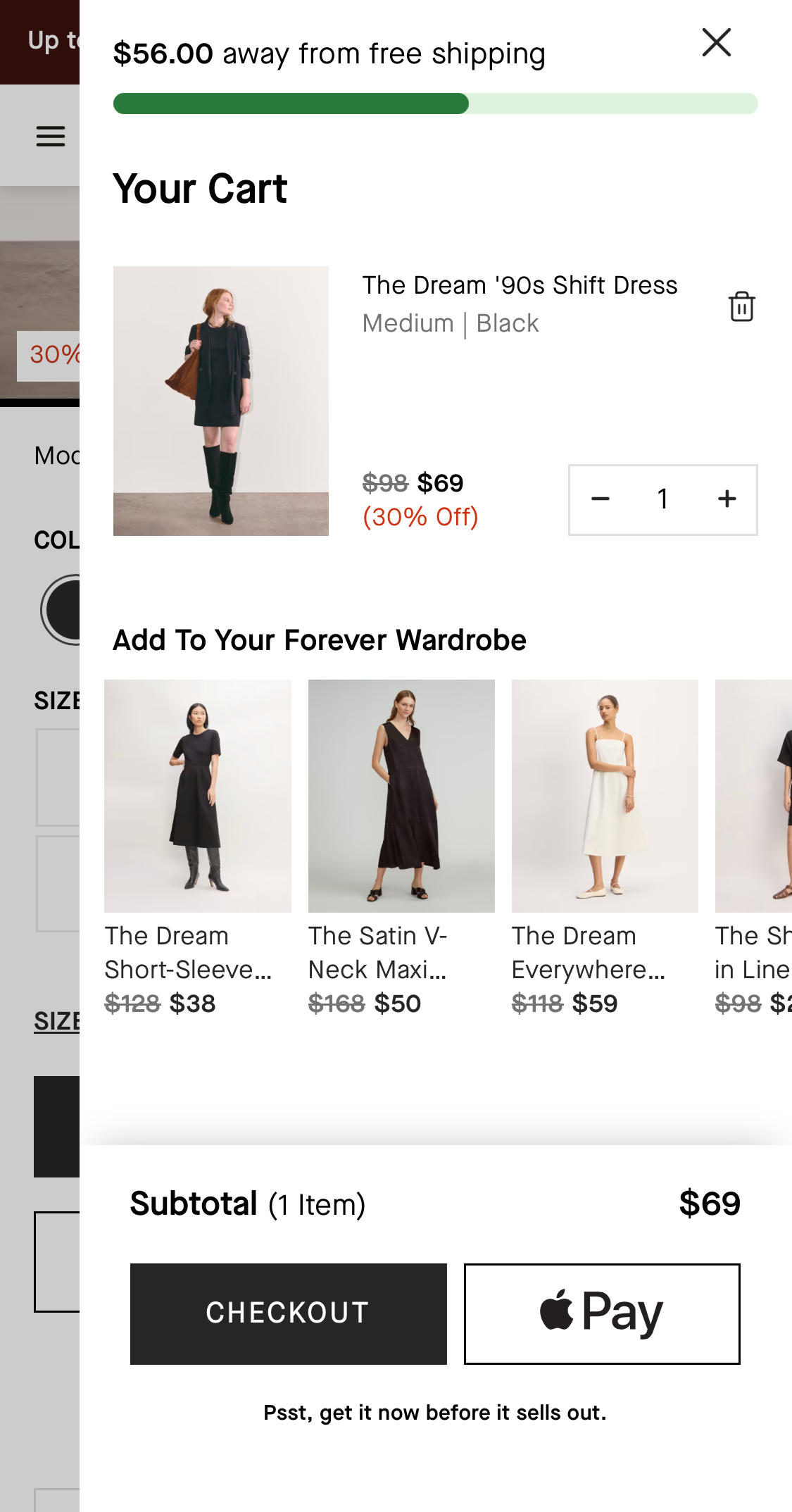Click the shift dress image in your cart

[221, 400]
